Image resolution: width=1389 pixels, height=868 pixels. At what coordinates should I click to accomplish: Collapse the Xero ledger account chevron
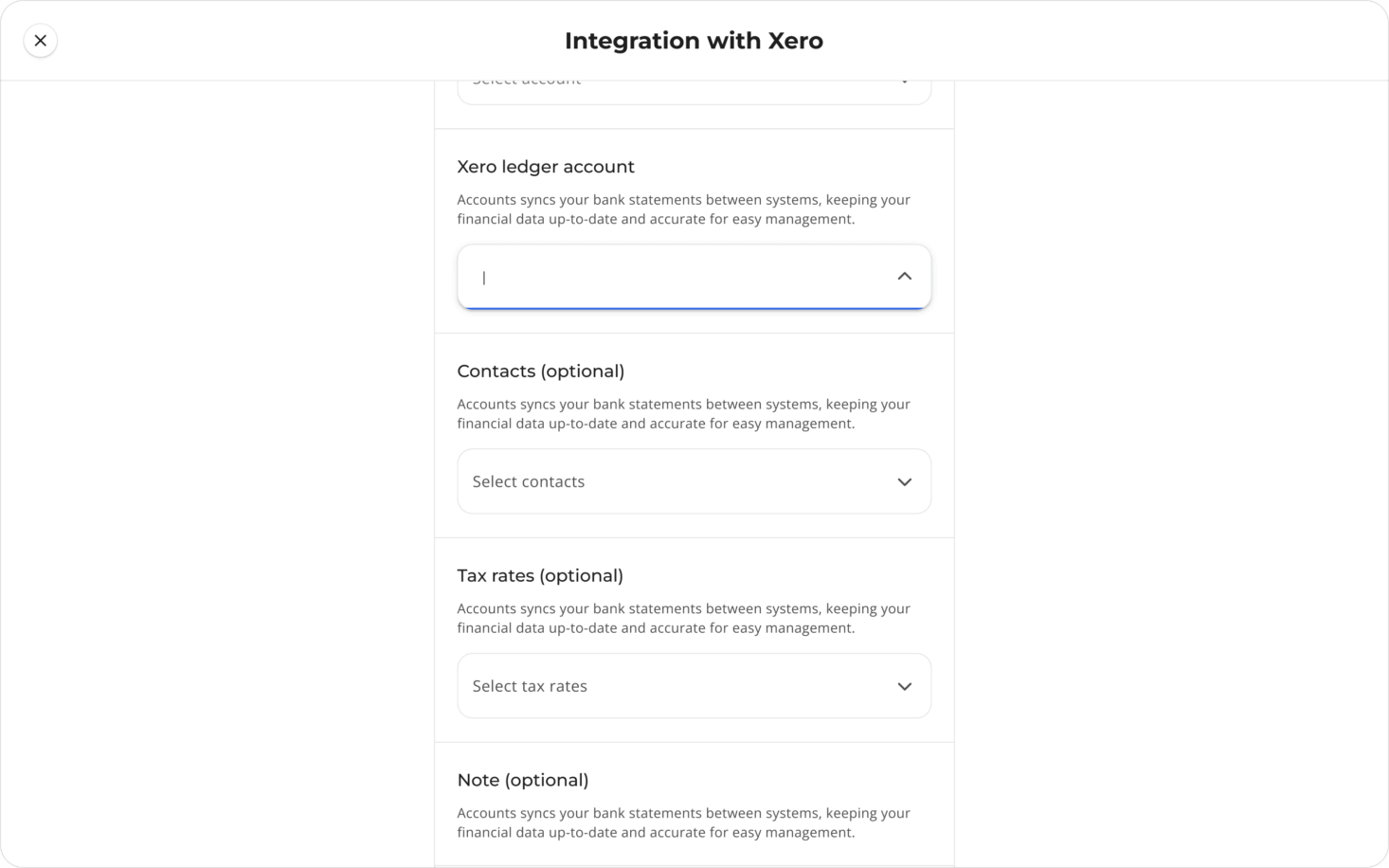click(904, 277)
